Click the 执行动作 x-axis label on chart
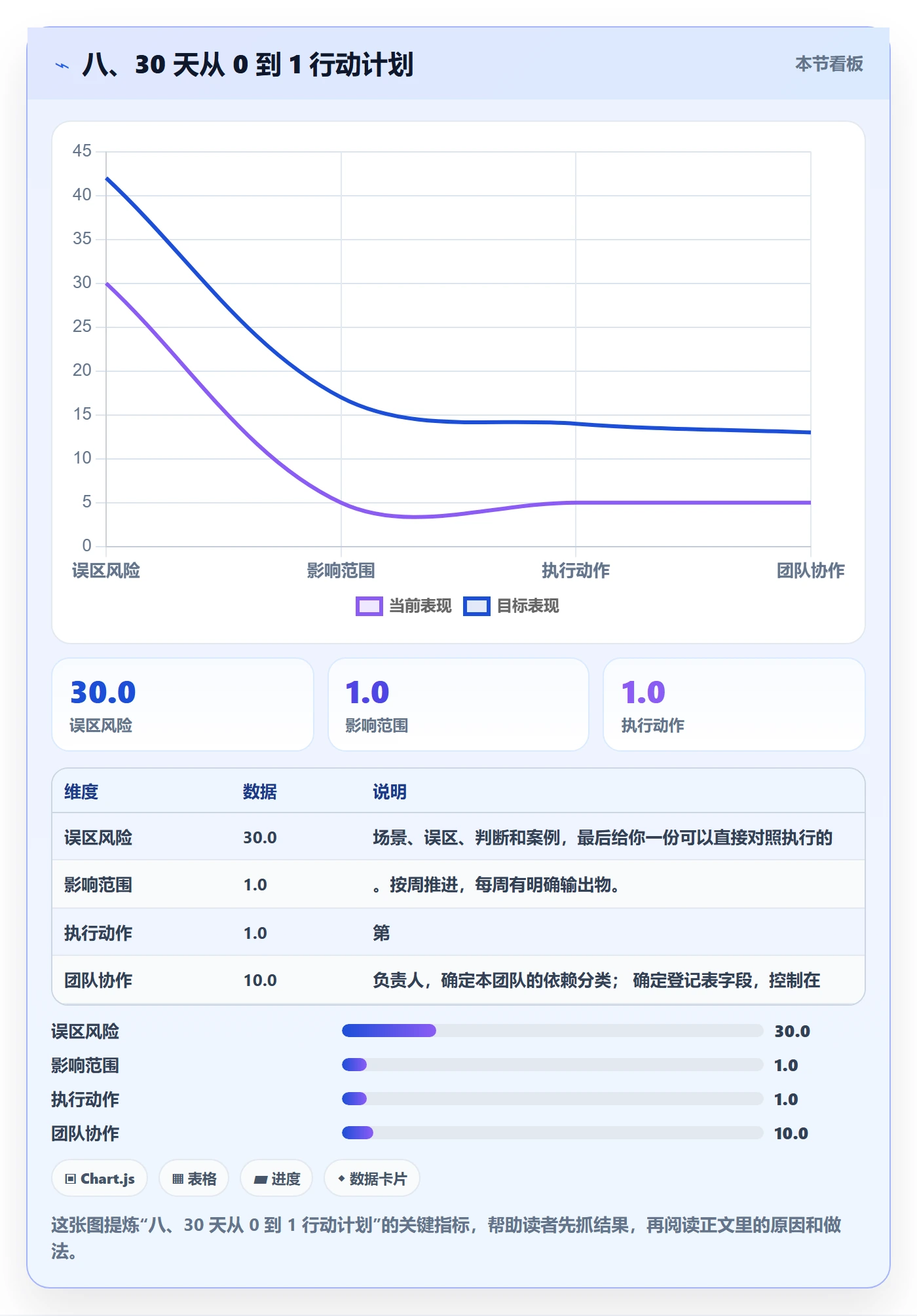 (x=576, y=570)
